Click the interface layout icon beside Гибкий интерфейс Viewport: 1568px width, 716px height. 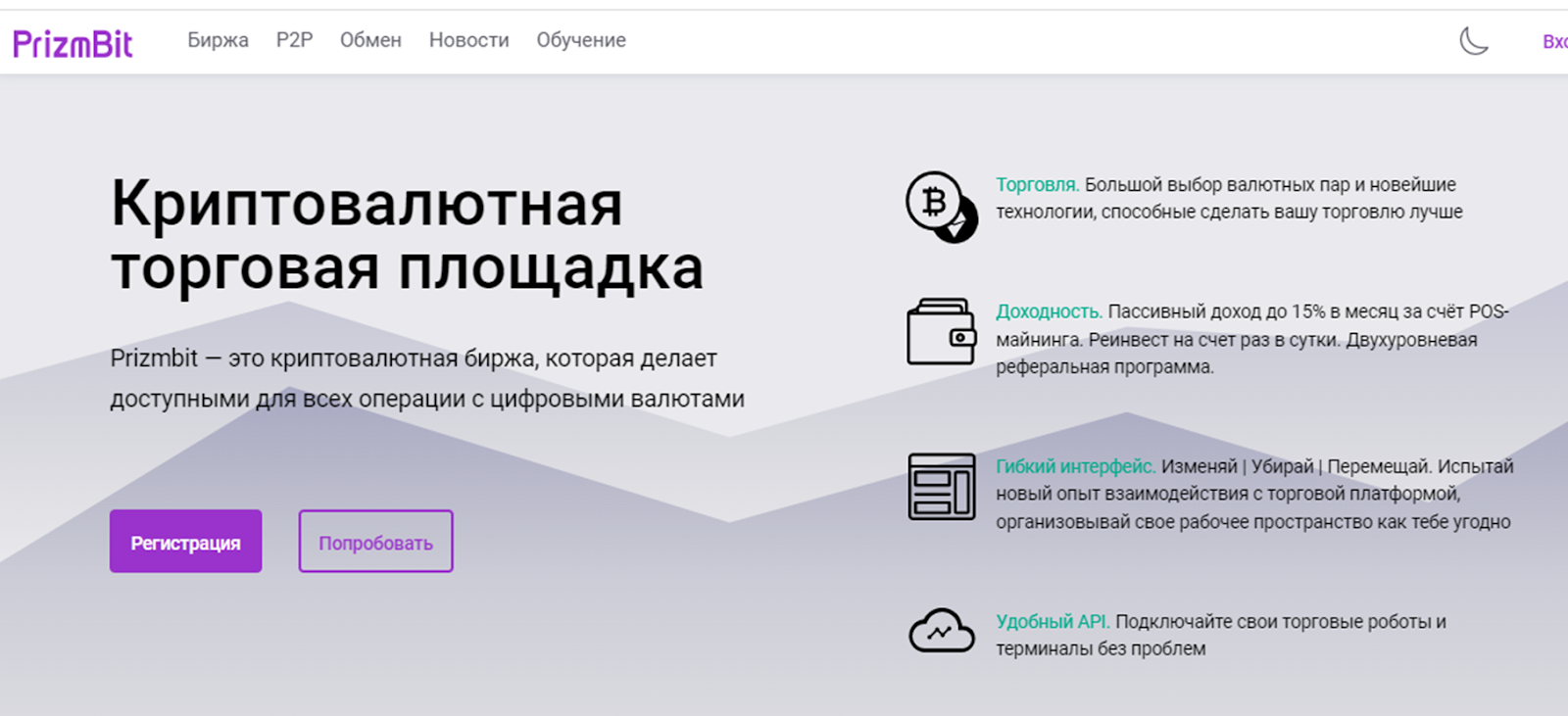click(941, 487)
